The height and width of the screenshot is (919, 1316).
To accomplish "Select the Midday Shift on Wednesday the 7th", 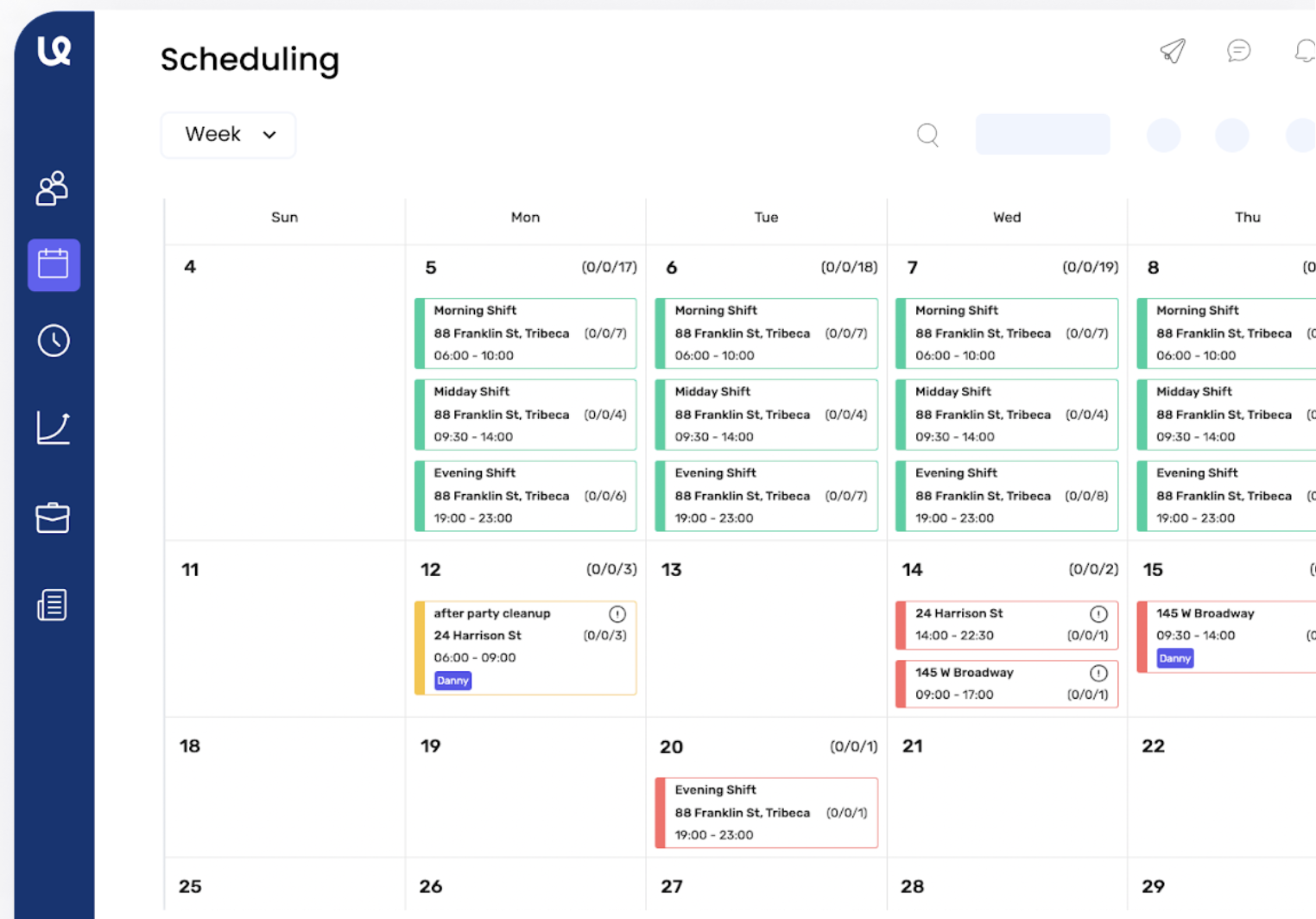I will 1006,415.
